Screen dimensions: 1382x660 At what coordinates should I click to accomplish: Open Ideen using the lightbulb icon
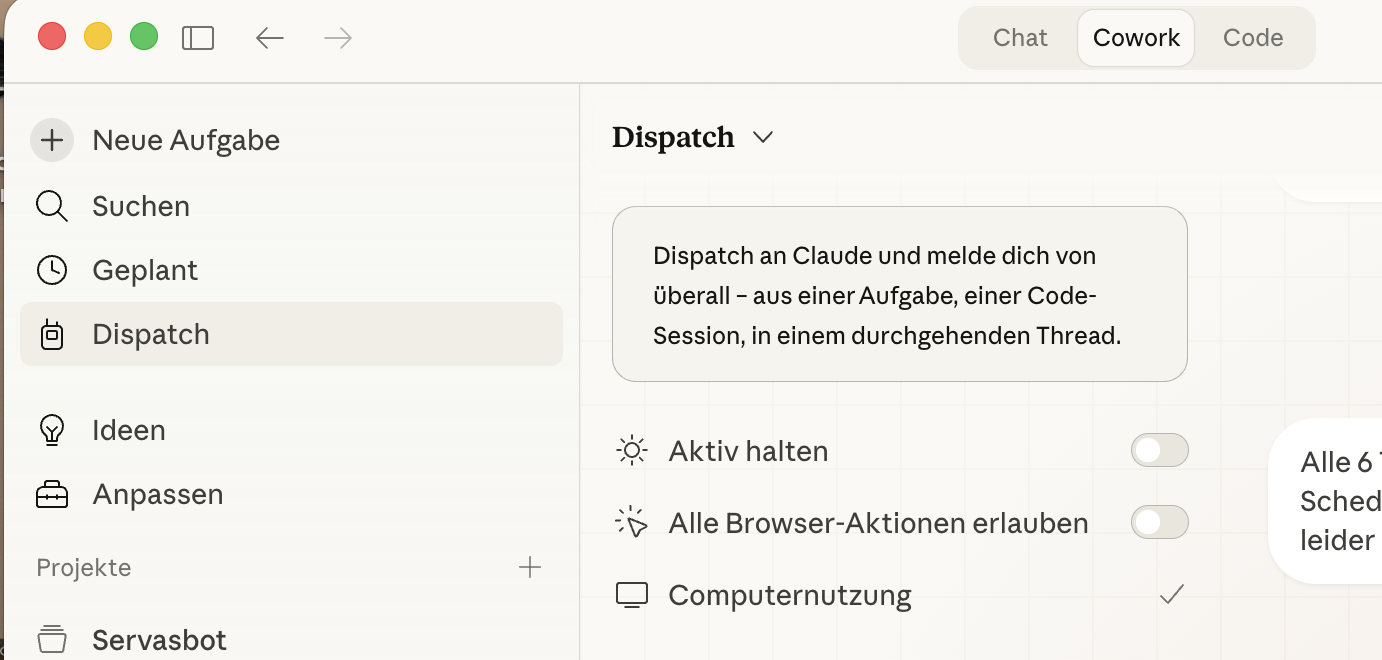(x=51, y=430)
